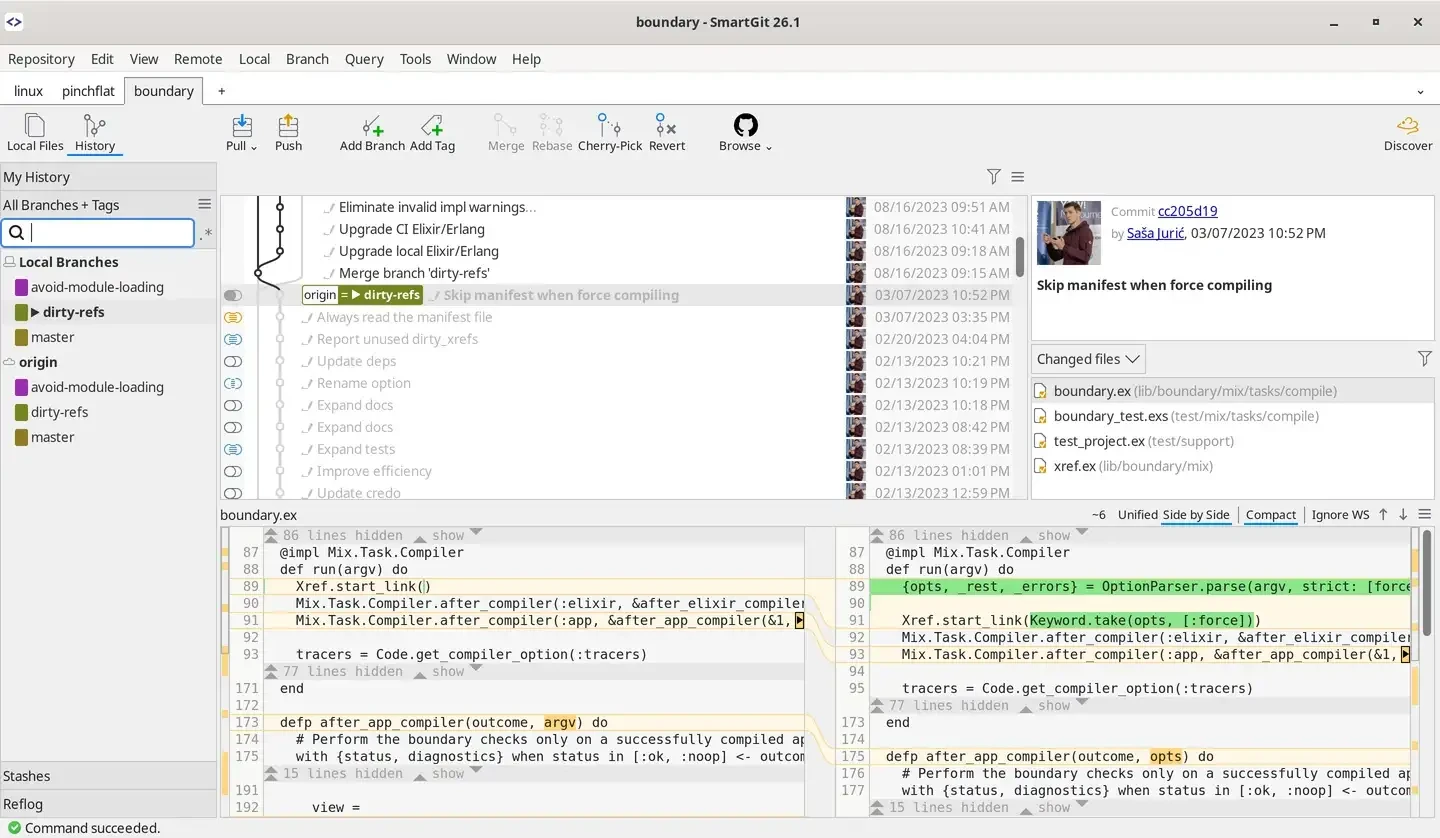Click the olive swatch of local master branch
This screenshot has height=838, width=1440.
[21, 337]
